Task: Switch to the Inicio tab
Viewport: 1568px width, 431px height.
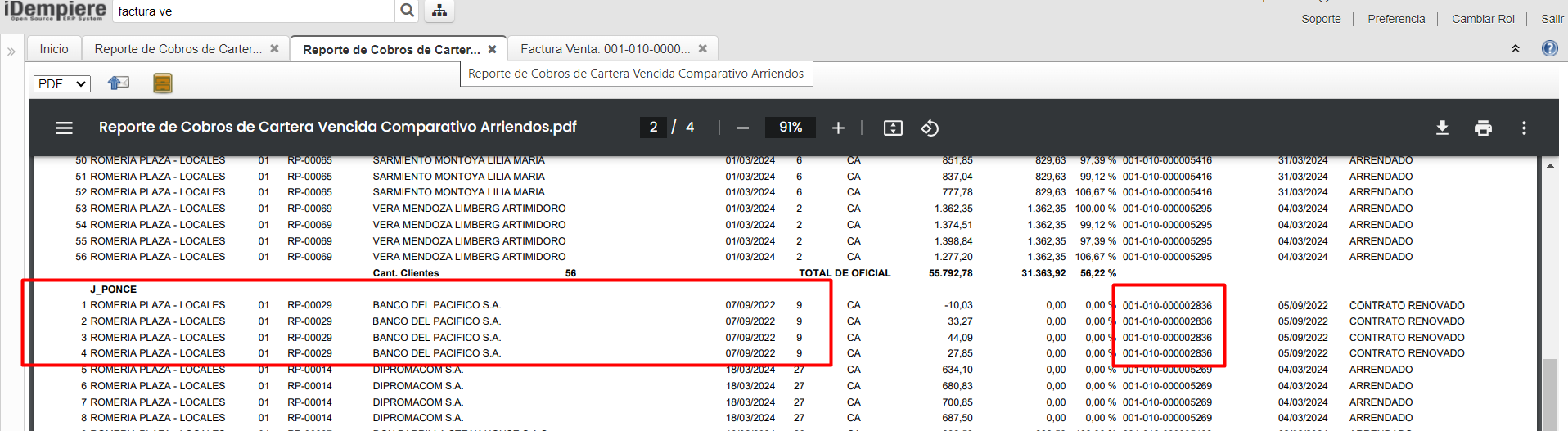Action: coord(54,49)
